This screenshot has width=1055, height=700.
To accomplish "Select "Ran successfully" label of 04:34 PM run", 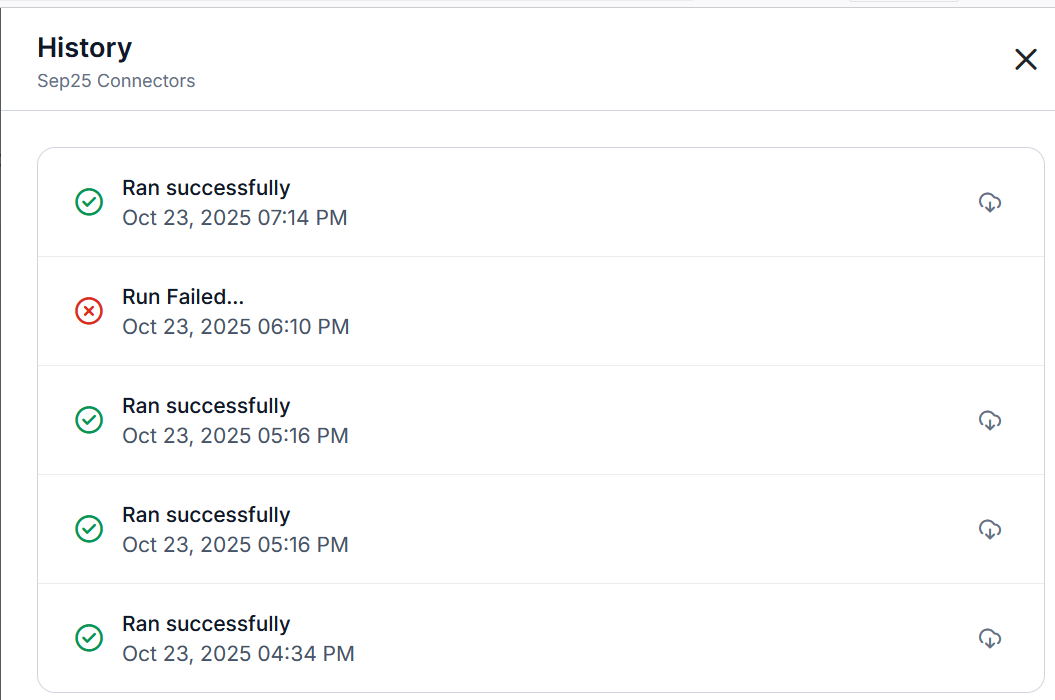I will (206, 624).
